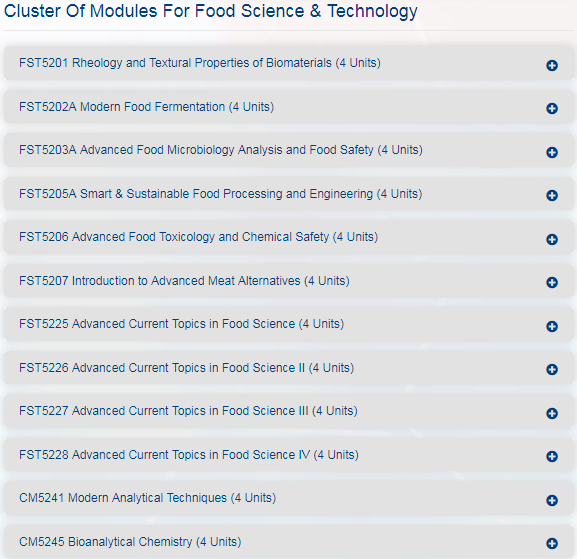The image size is (577, 559).
Task: Click plus icon beside FST5206 Food Toxicology
Action: 552,240
